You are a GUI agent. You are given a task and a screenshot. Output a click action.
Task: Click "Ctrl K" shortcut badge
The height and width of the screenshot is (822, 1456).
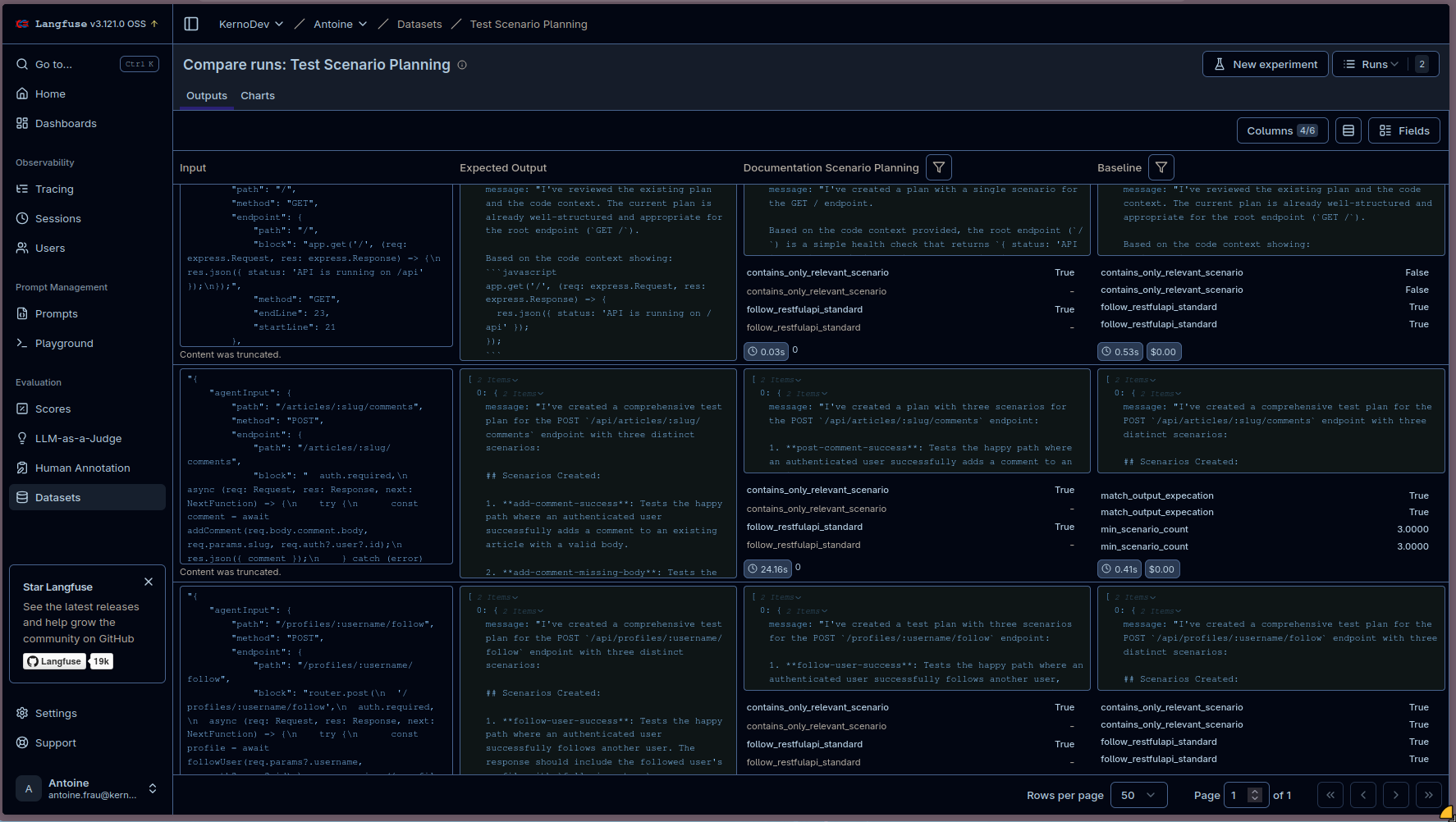[140, 64]
